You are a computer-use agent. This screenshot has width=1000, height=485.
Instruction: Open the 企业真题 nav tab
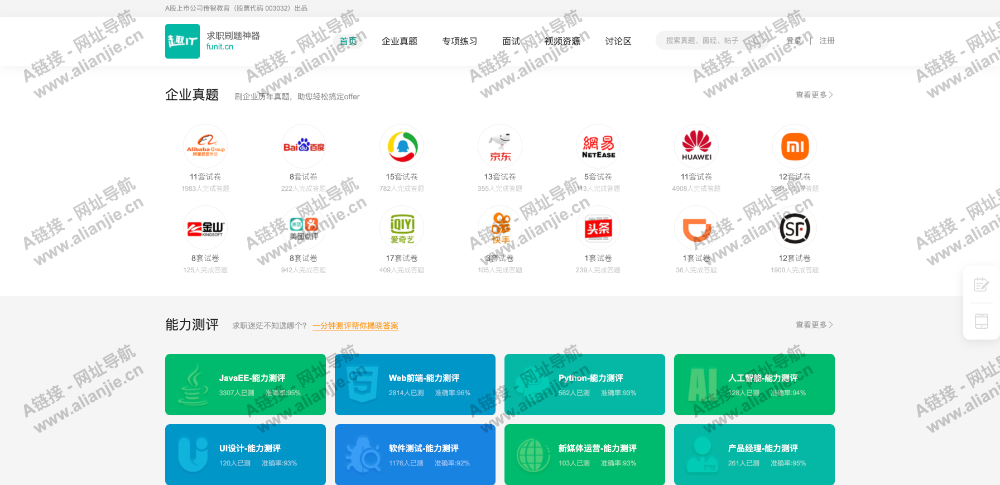[399, 41]
